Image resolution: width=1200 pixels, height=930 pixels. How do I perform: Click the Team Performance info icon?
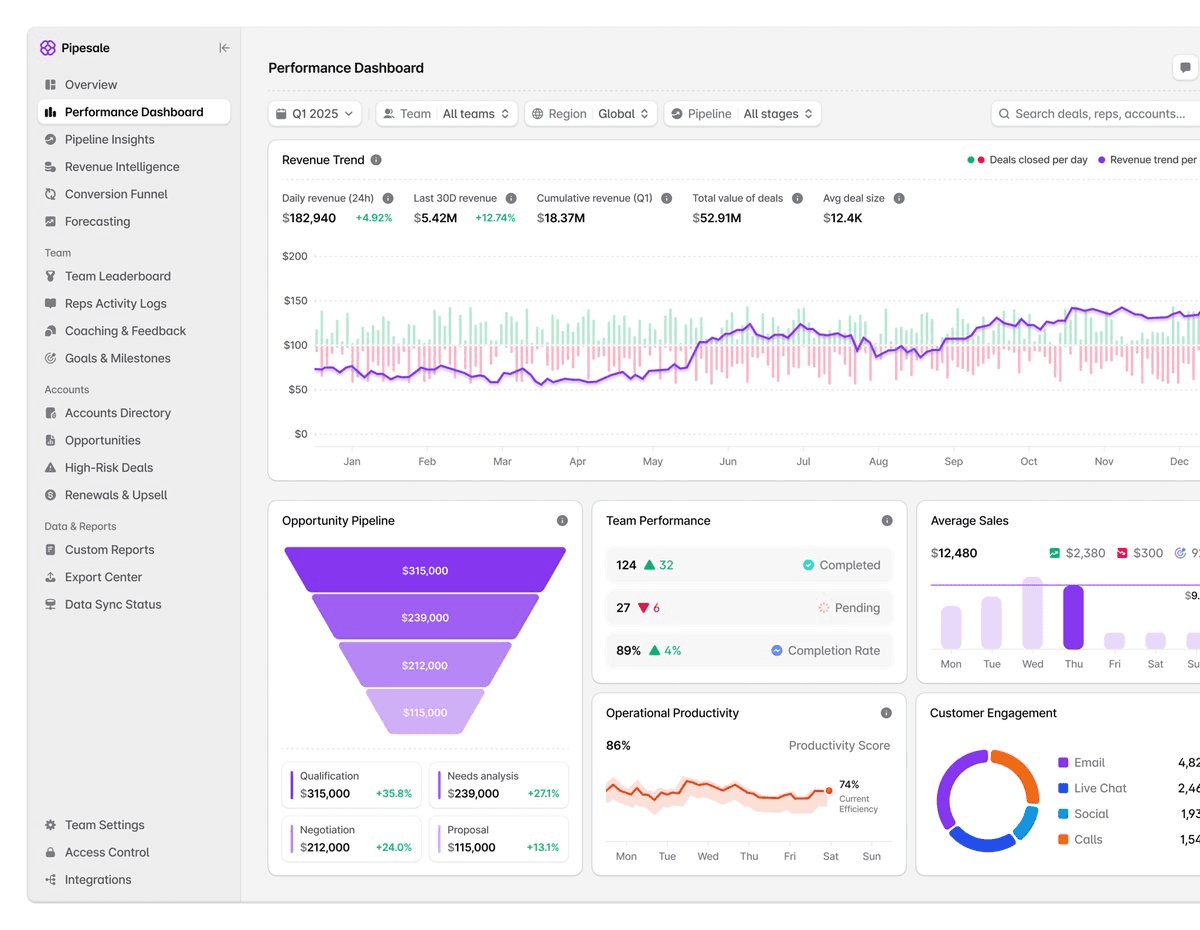pos(887,521)
